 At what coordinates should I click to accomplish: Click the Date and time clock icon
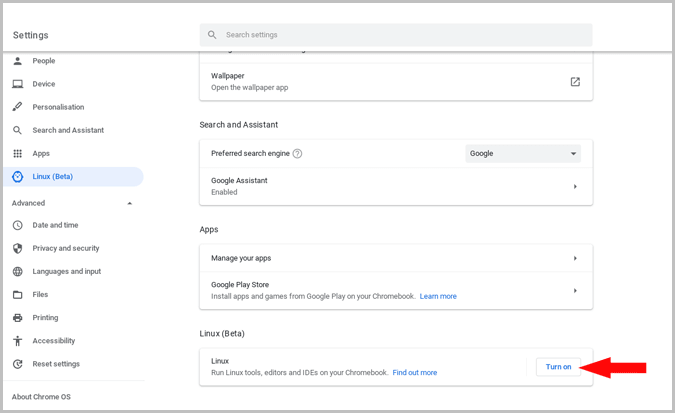click(17, 225)
